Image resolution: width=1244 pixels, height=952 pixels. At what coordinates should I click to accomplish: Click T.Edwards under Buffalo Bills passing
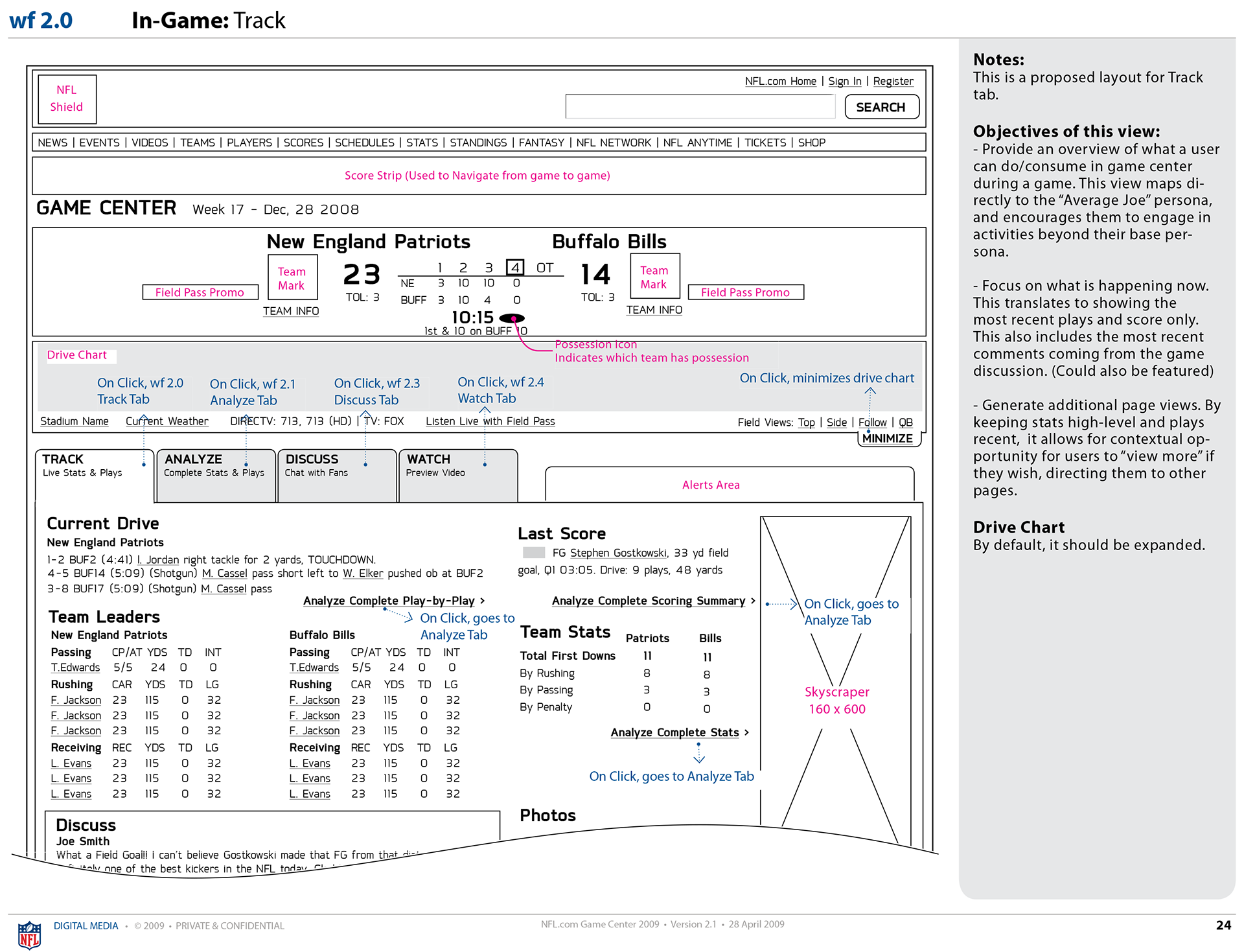click(x=314, y=668)
